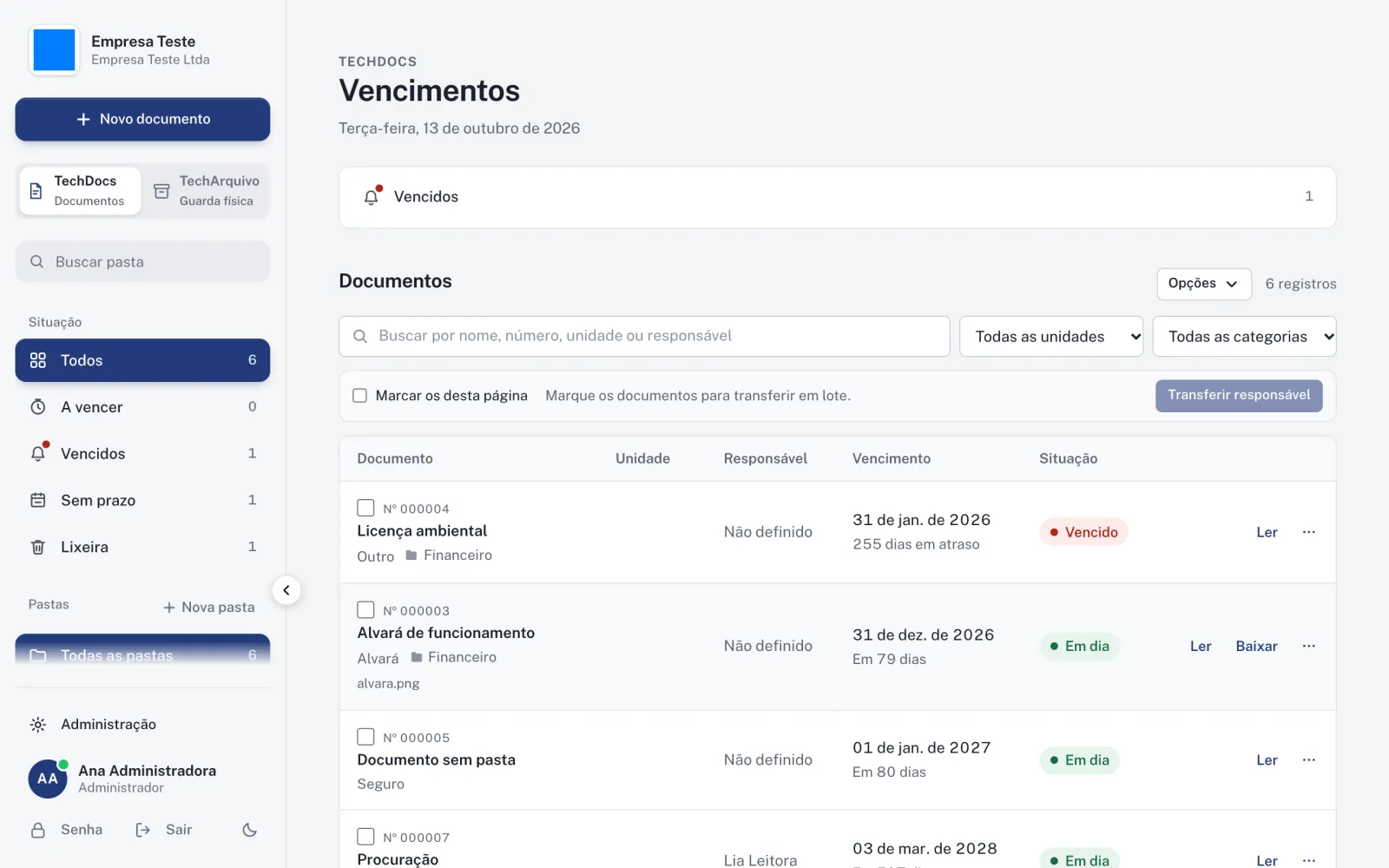The image size is (1389, 868).
Task: Click the Buscar pasta search field
Action: (142, 261)
